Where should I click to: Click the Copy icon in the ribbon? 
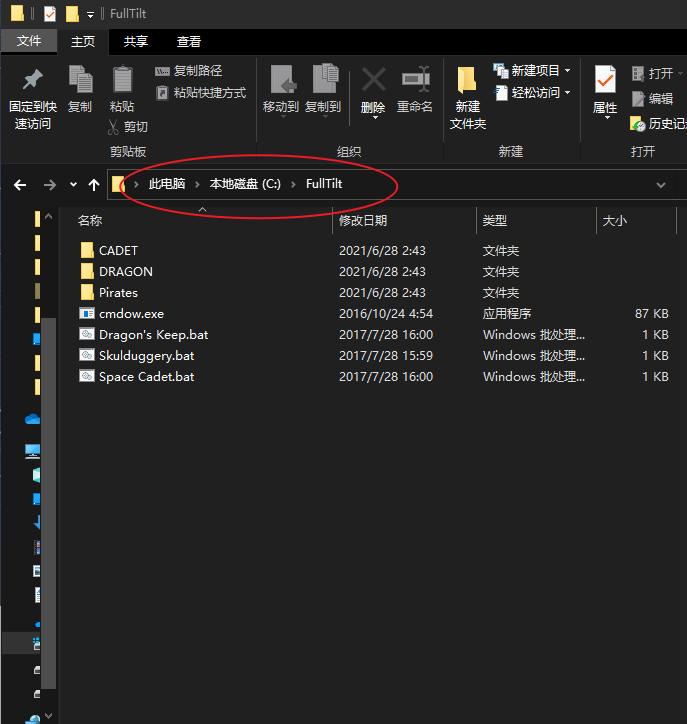click(x=80, y=79)
